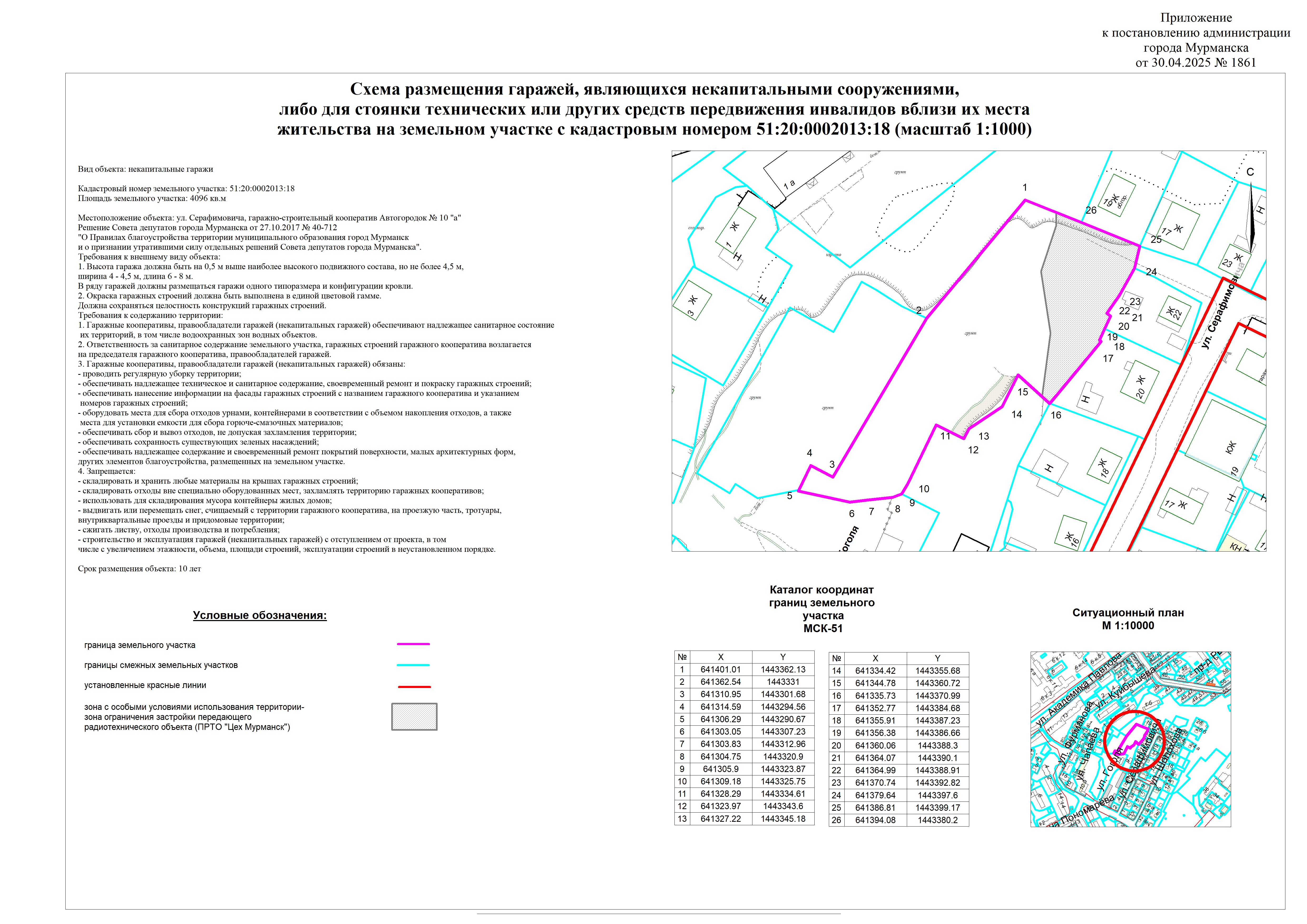The height and width of the screenshot is (924, 1307).
Task: Click boundary point label 16 on map
Action: click(1056, 415)
